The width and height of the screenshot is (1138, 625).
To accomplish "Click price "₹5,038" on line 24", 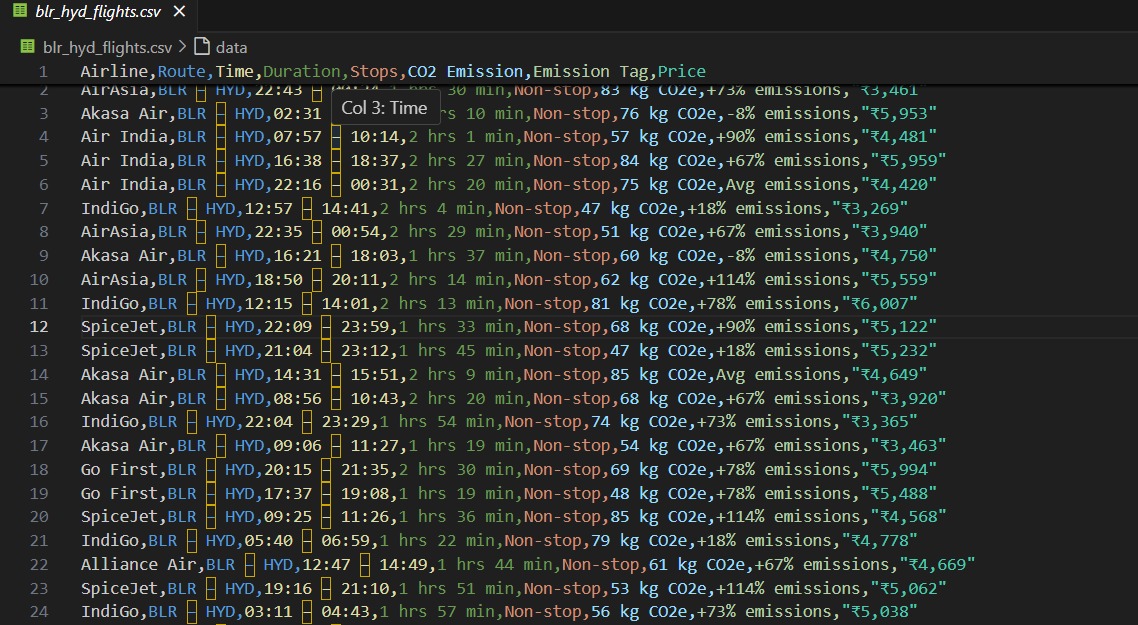I will [x=879, y=612].
